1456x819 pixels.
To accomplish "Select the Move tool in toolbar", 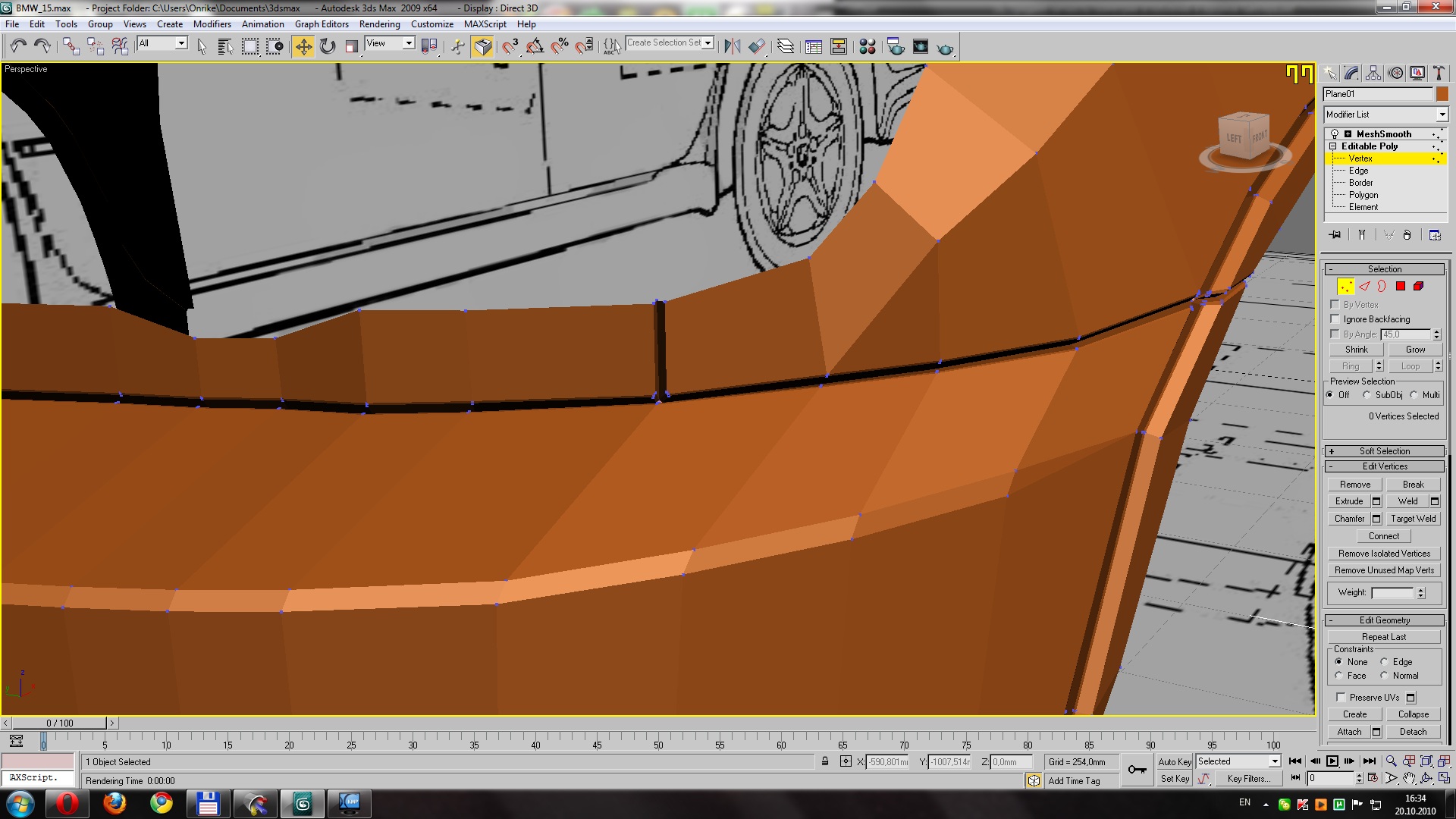I will point(303,47).
